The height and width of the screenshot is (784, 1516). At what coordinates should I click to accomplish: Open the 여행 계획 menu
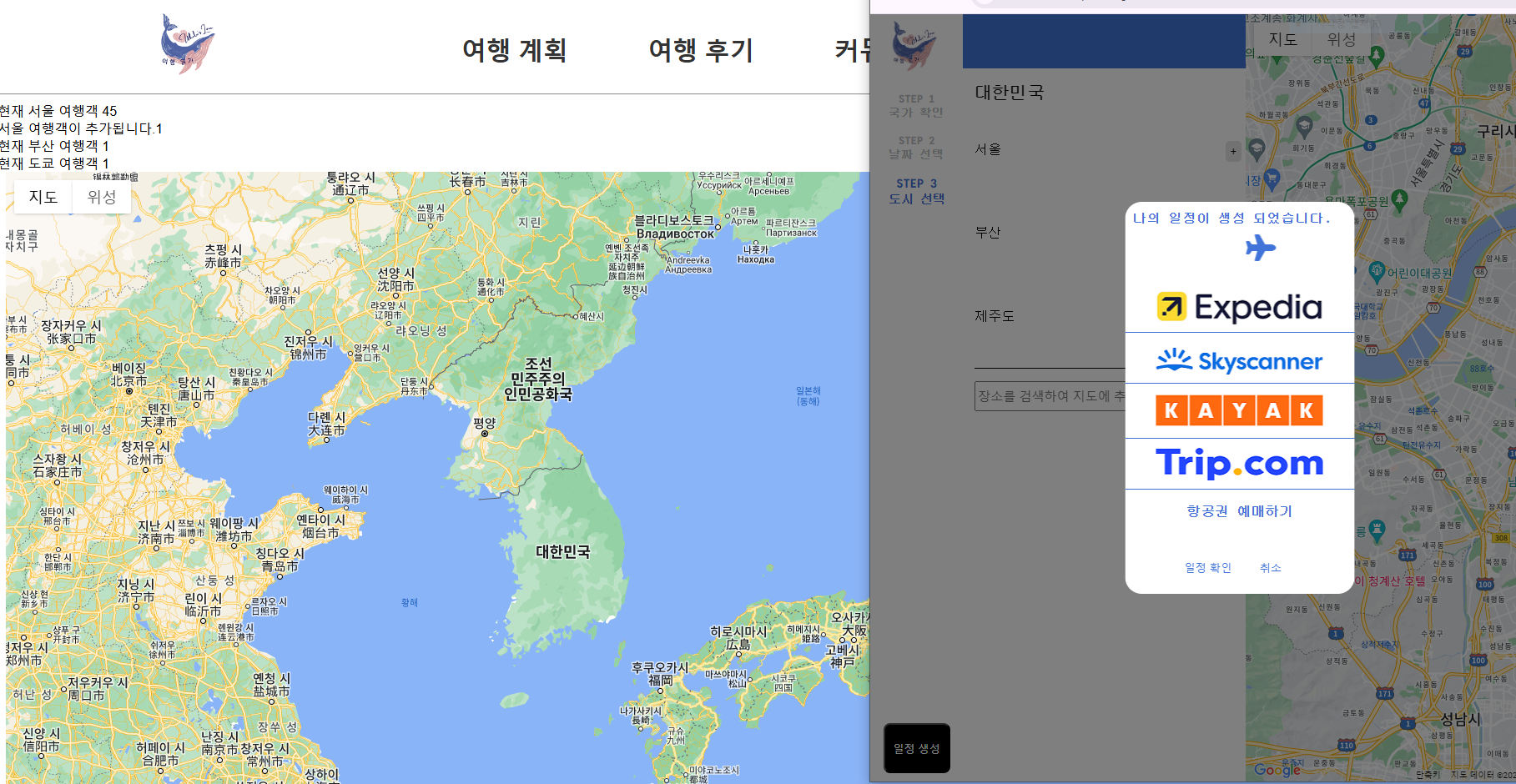[515, 50]
